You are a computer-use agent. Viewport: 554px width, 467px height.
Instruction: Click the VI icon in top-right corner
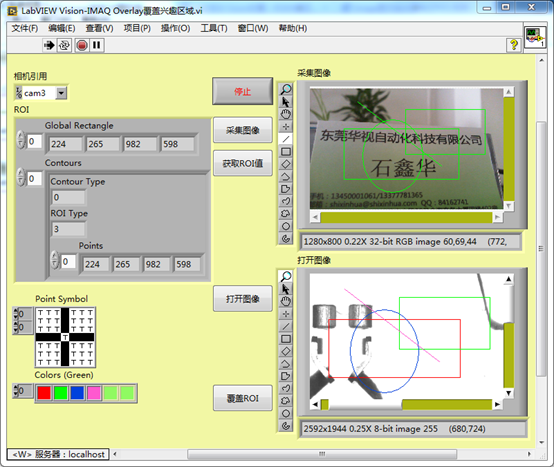[x=535, y=37]
